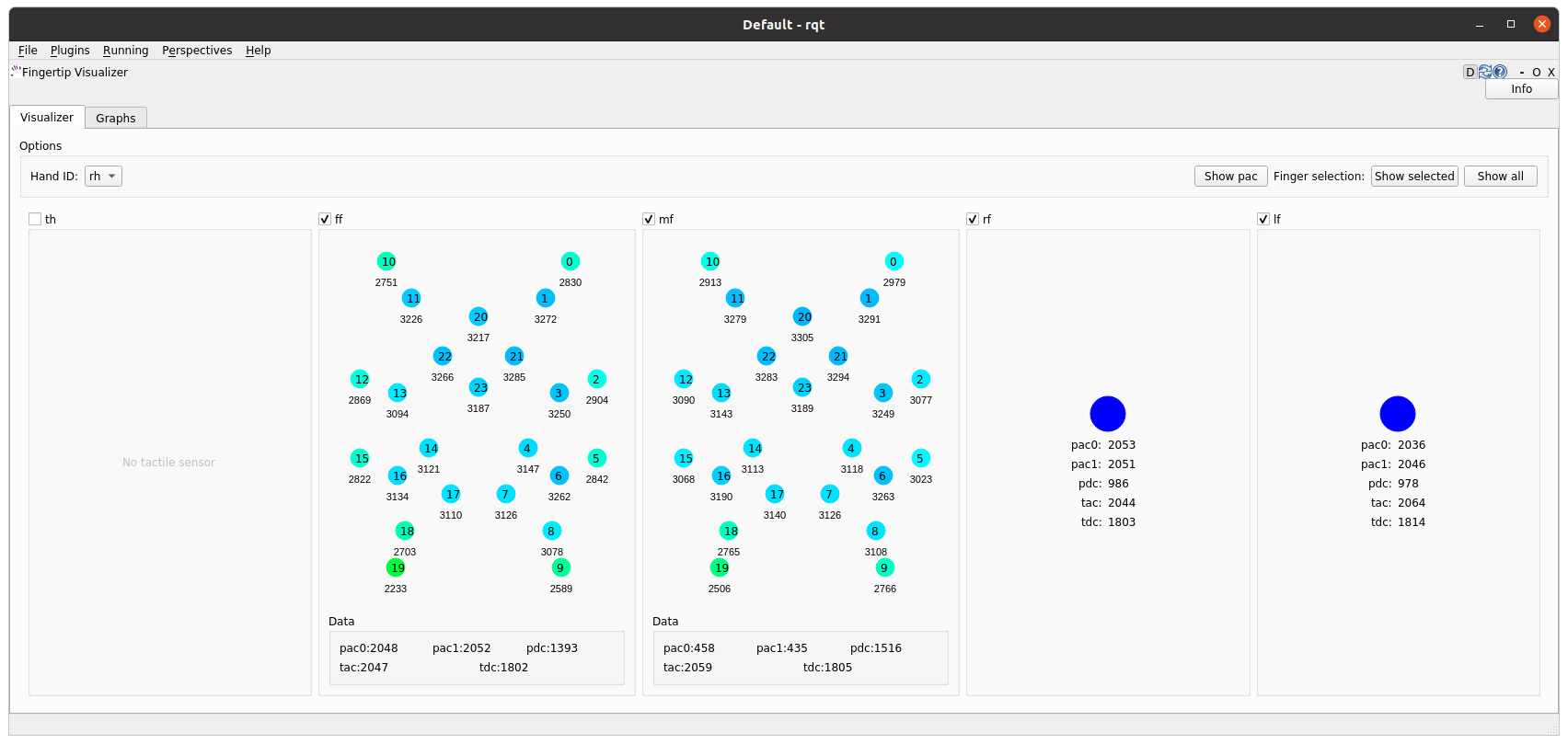Click the plugin's X close icon
Viewport: 1568px width, 744px height.
click(1551, 73)
